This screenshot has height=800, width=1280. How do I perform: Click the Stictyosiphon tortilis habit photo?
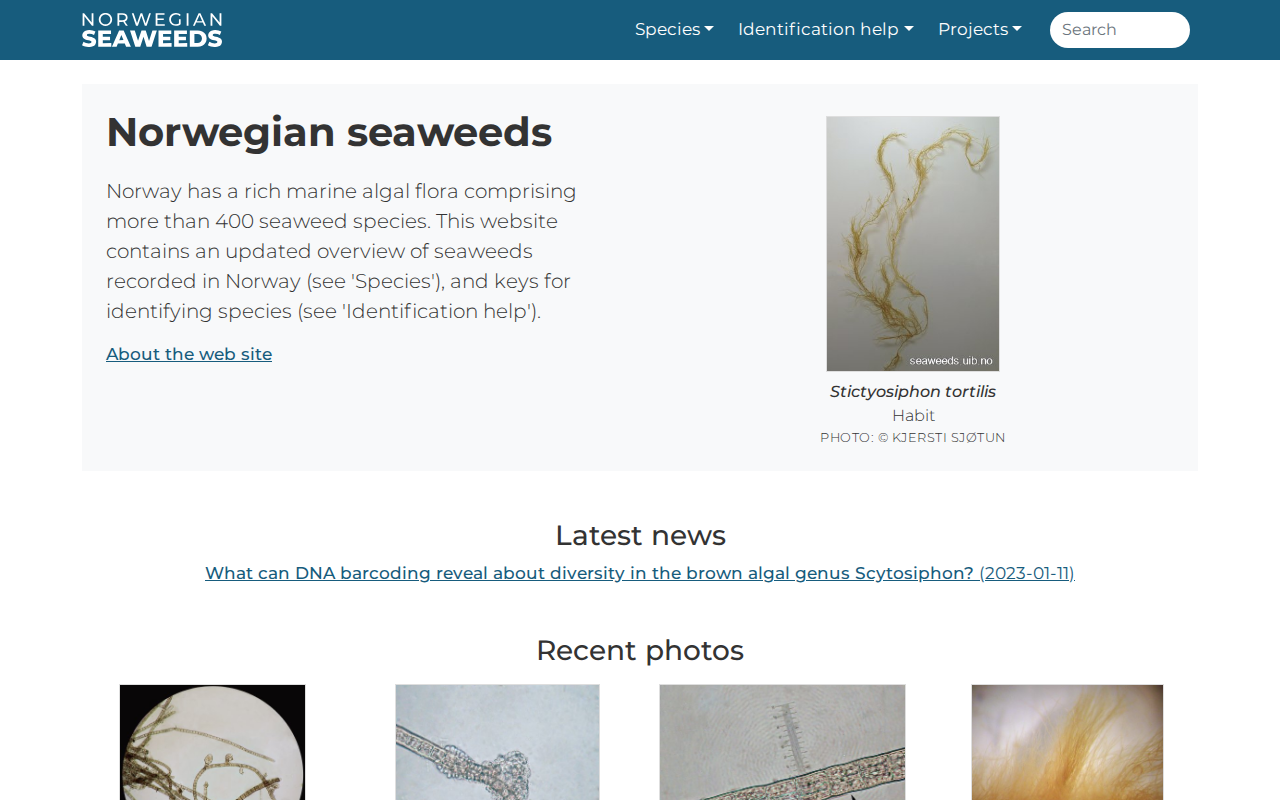coord(913,244)
